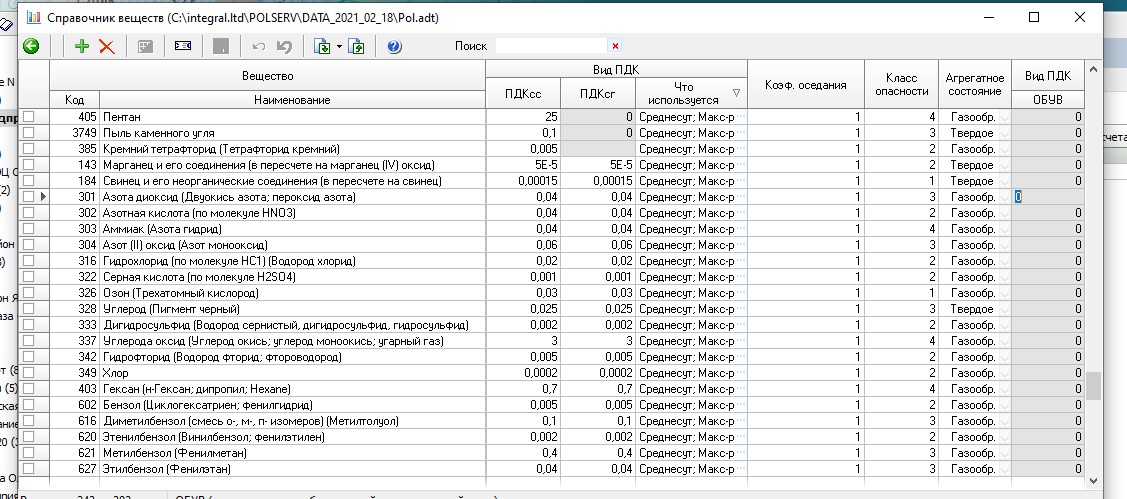
Task: Open dropdown arrow next to import icon
Action: click(339, 46)
